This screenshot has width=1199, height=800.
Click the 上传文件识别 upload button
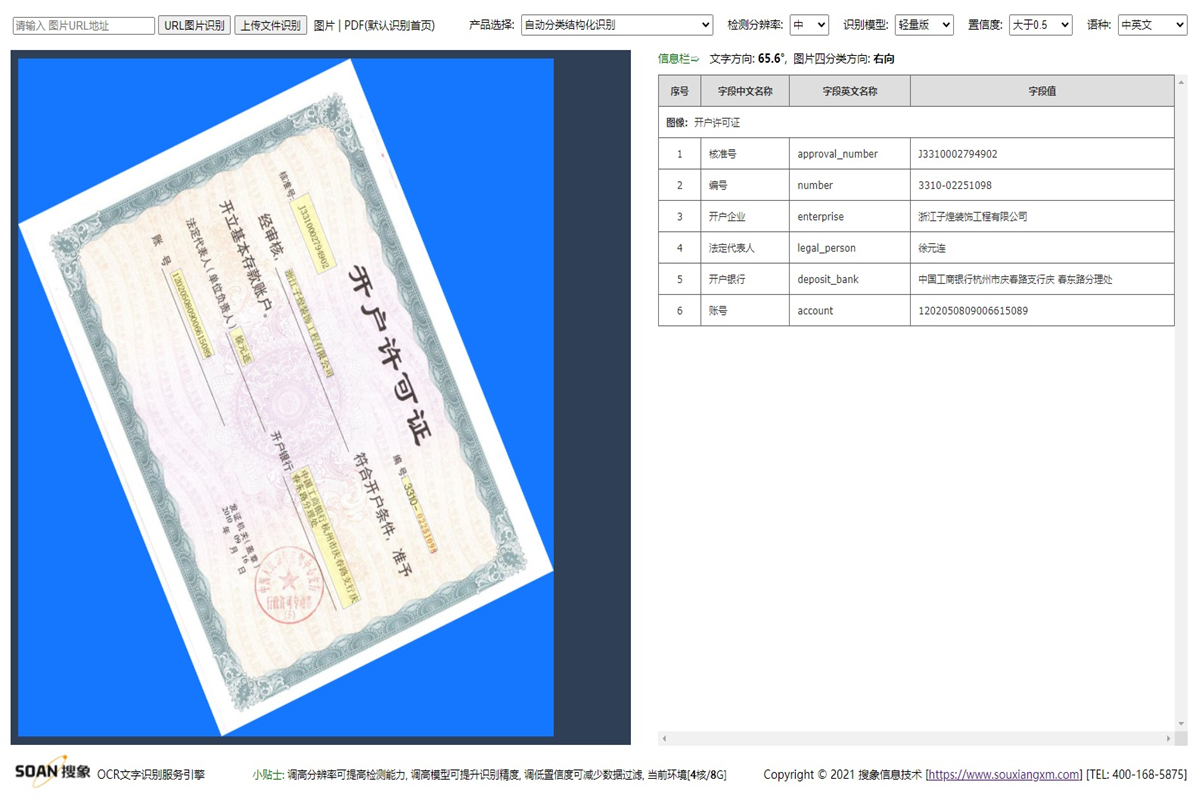[x=271, y=26]
